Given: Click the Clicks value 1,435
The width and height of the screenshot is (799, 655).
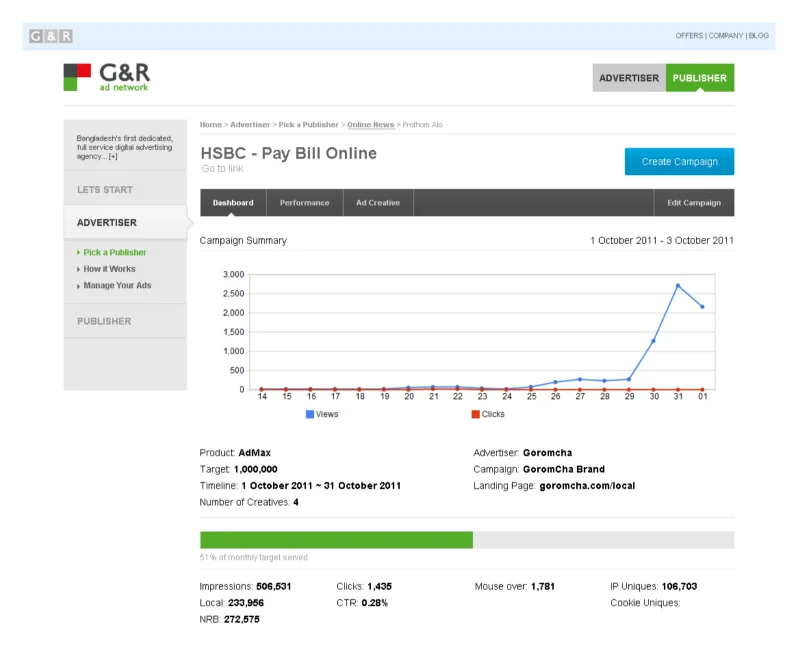Looking at the screenshot, I should coord(380,587).
